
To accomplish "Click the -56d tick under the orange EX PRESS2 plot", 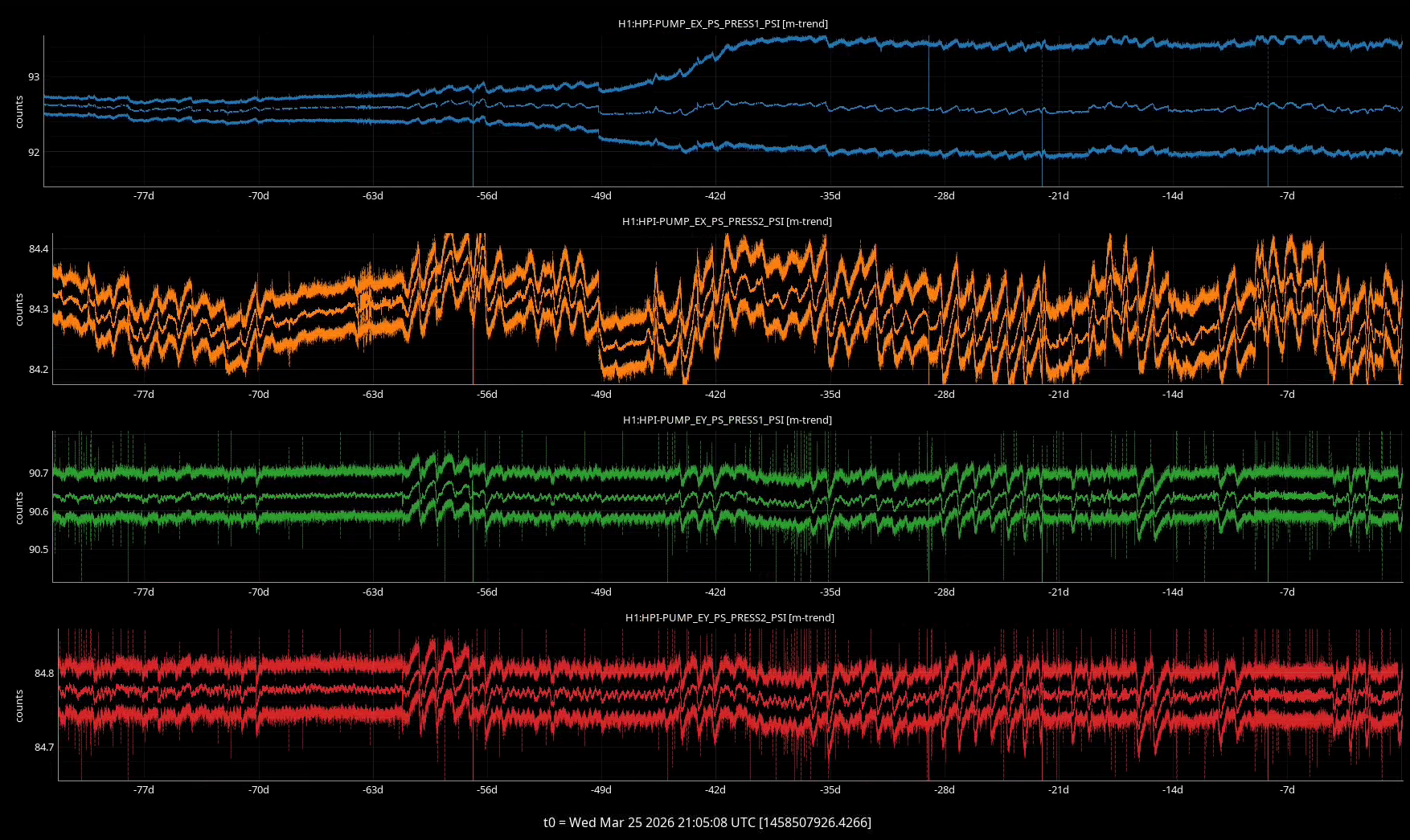I will tap(487, 395).
